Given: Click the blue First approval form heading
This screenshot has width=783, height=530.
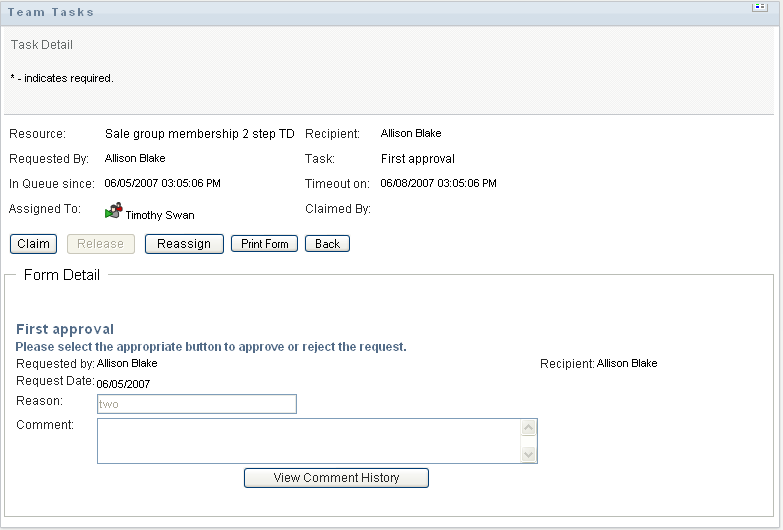Looking at the screenshot, I should pyautogui.click(x=65, y=329).
